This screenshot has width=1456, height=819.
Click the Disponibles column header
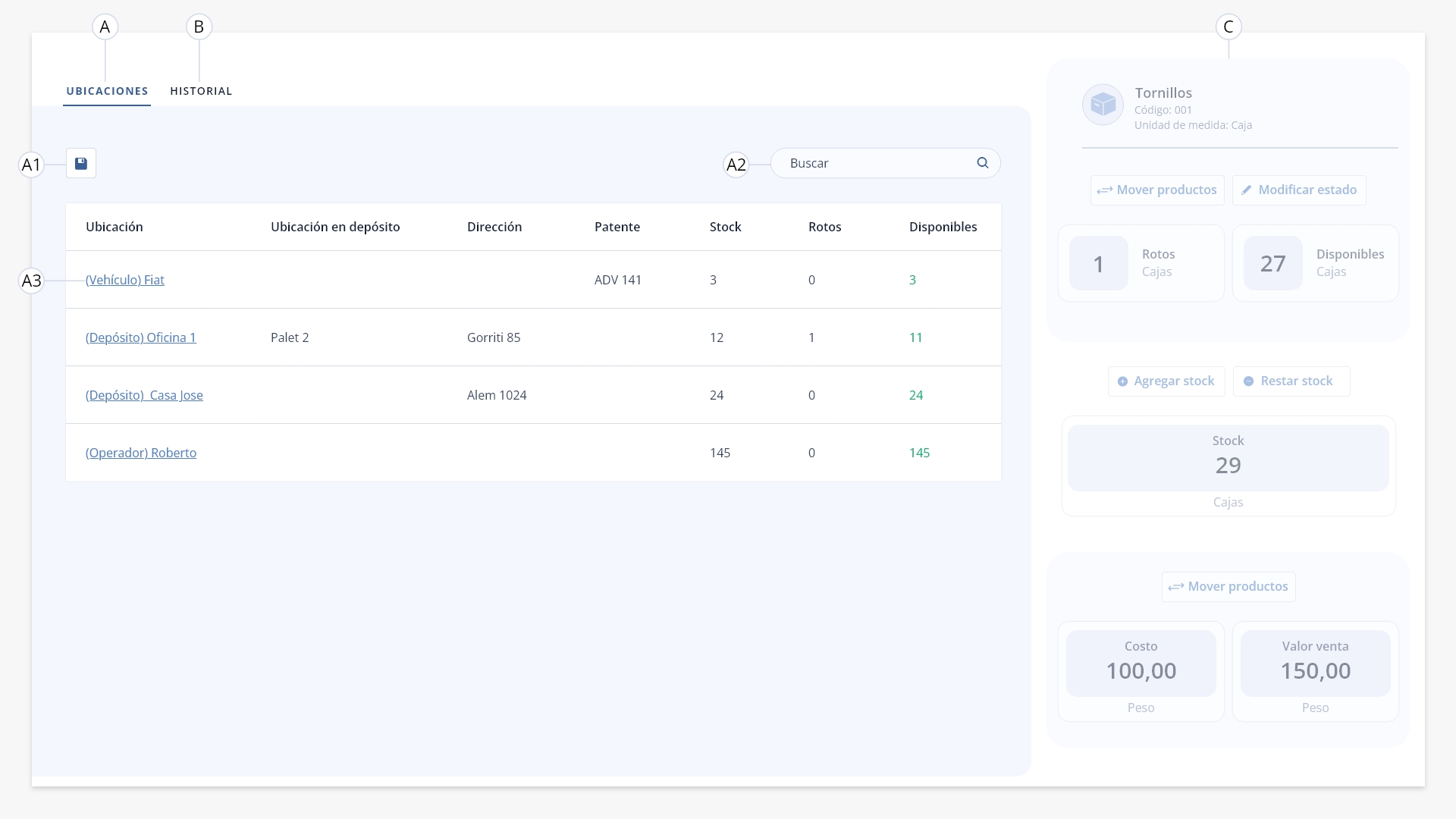coord(943,227)
